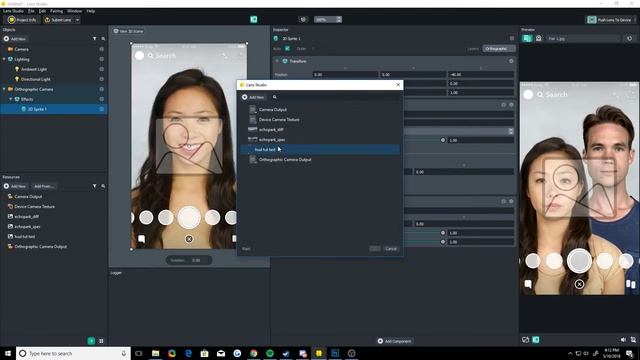Open the Project Info button
Viewport: 640px width, 360px height.
coord(22,20)
